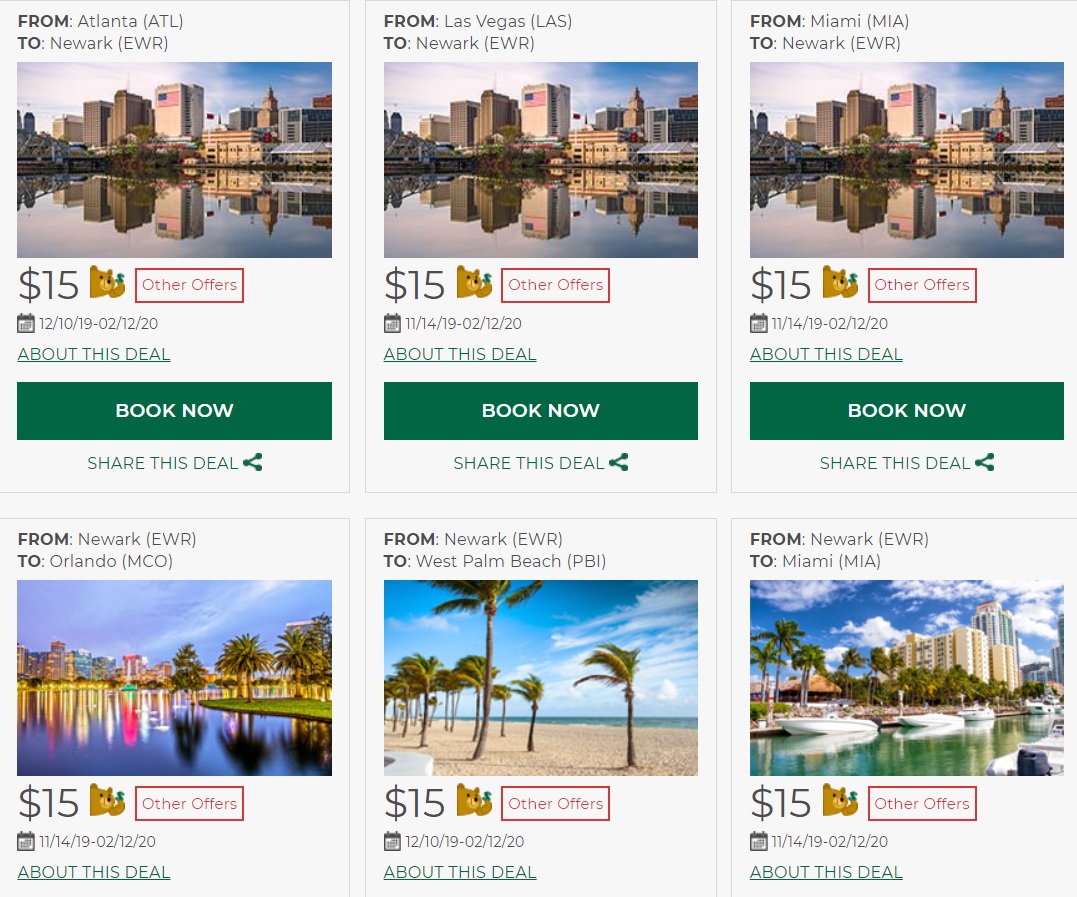This screenshot has height=897, width=1077.
Task: View Other Offers for Newark to Miami
Action: click(x=922, y=803)
